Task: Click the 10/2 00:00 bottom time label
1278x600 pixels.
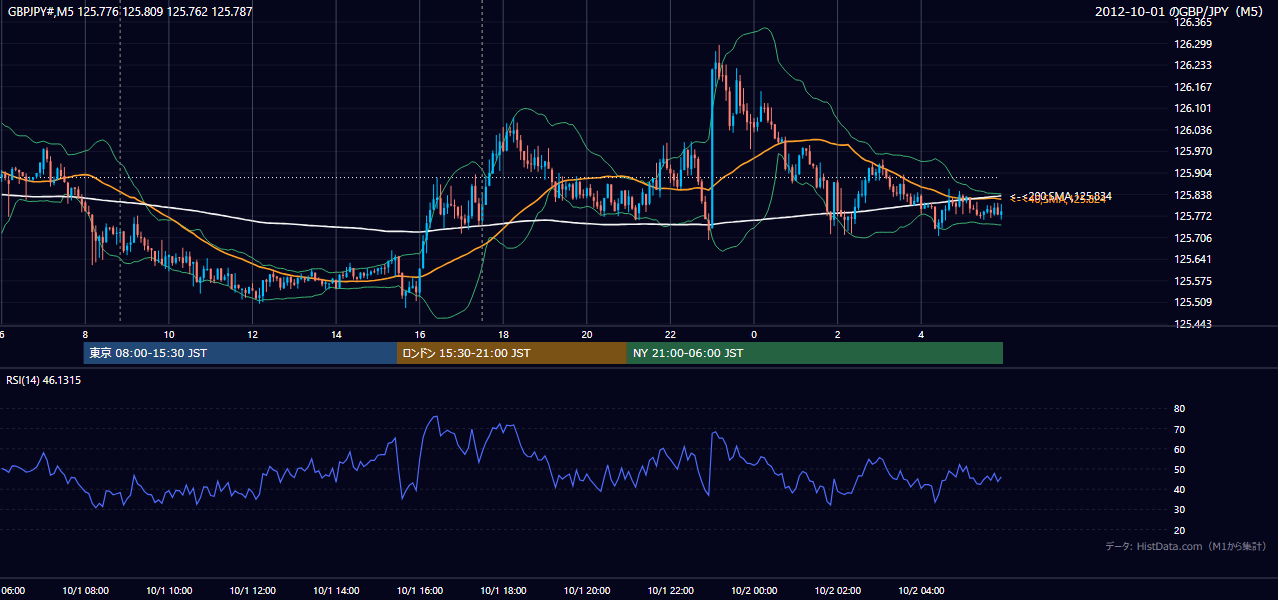Action: tap(754, 591)
